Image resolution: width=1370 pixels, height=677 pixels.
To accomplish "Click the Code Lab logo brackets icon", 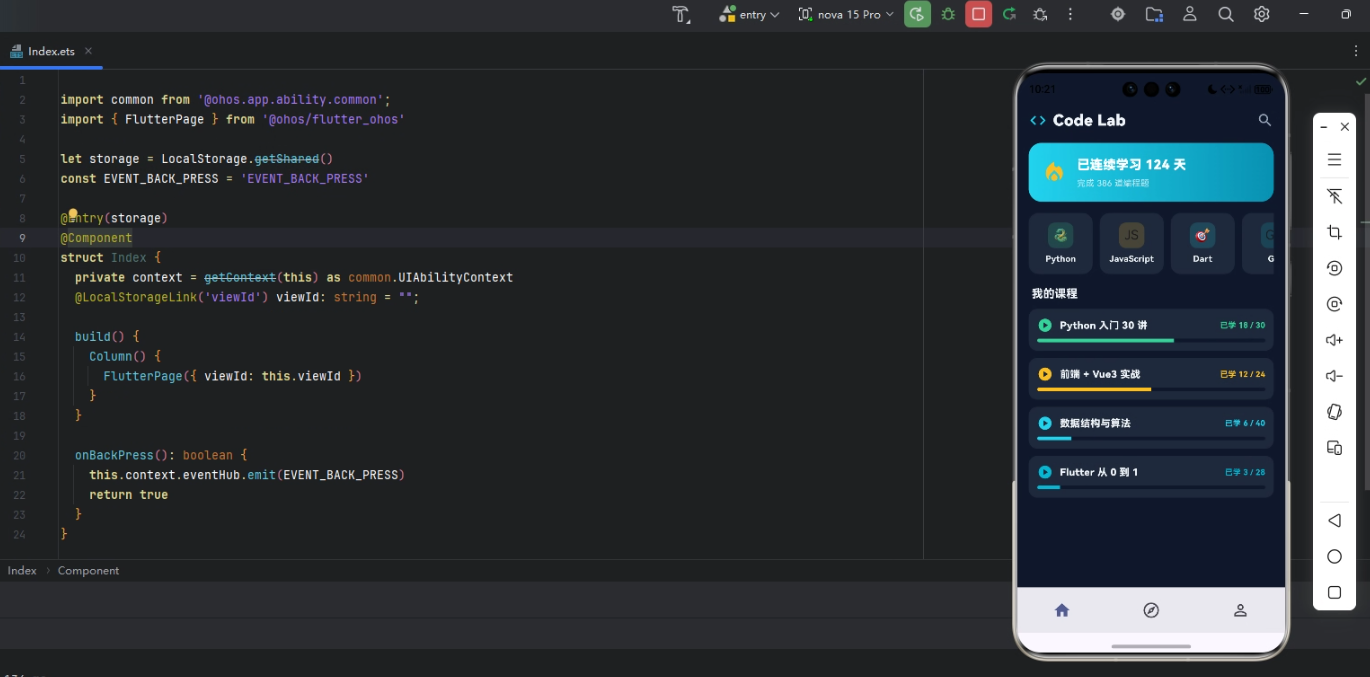I will tap(1038, 120).
